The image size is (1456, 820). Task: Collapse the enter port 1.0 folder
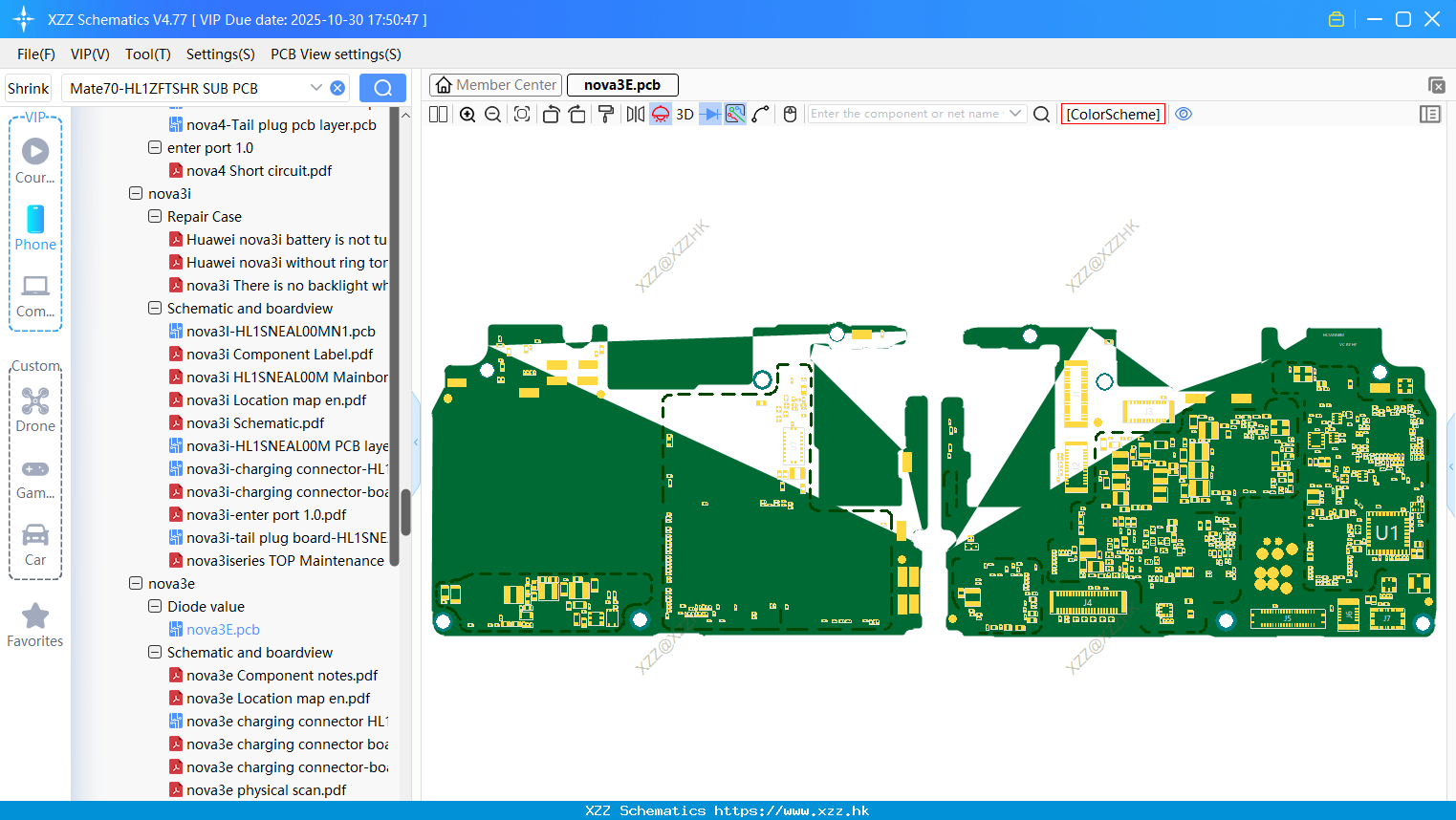155,148
